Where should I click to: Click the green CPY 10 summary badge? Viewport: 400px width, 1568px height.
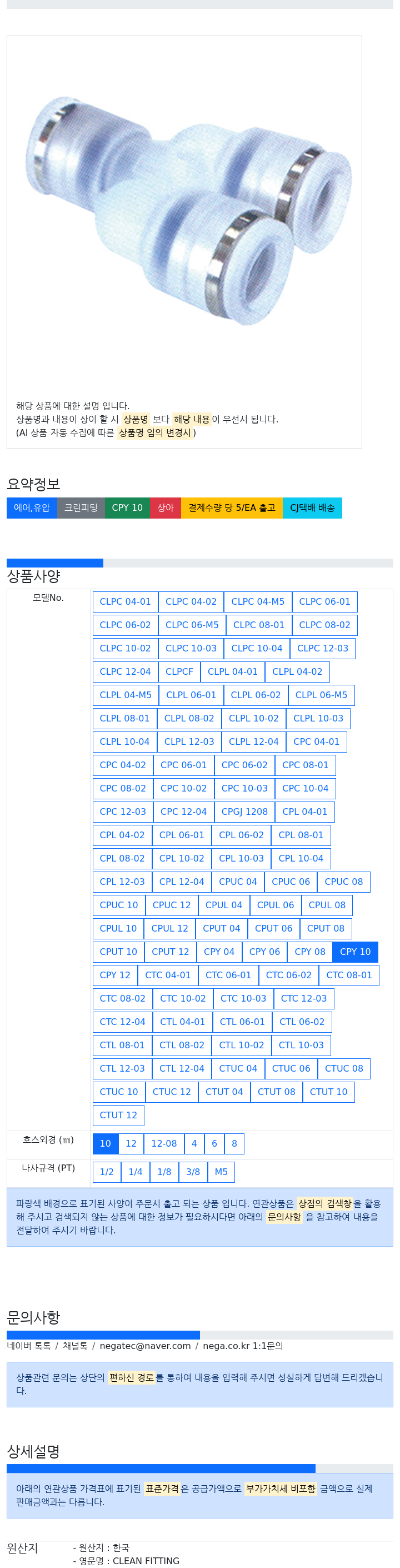coord(127,507)
